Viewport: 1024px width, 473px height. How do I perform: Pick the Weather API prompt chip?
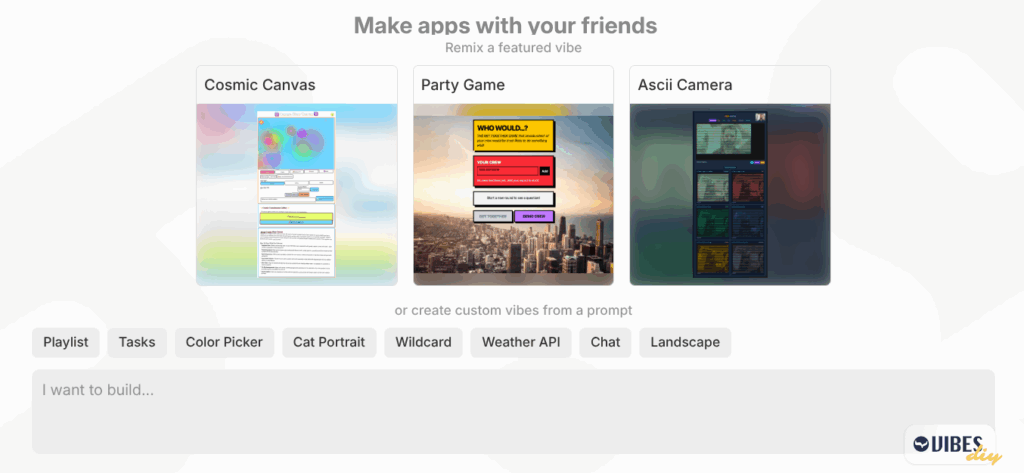pos(521,342)
